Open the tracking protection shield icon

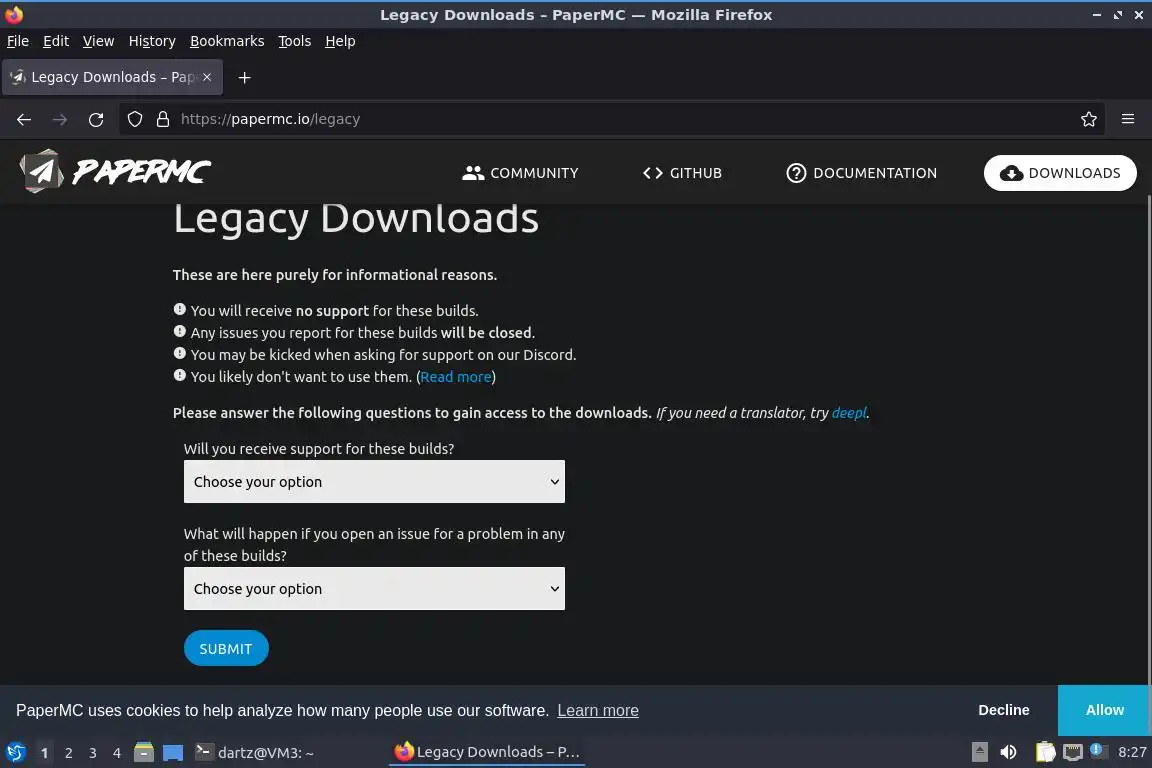(x=134, y=119)
